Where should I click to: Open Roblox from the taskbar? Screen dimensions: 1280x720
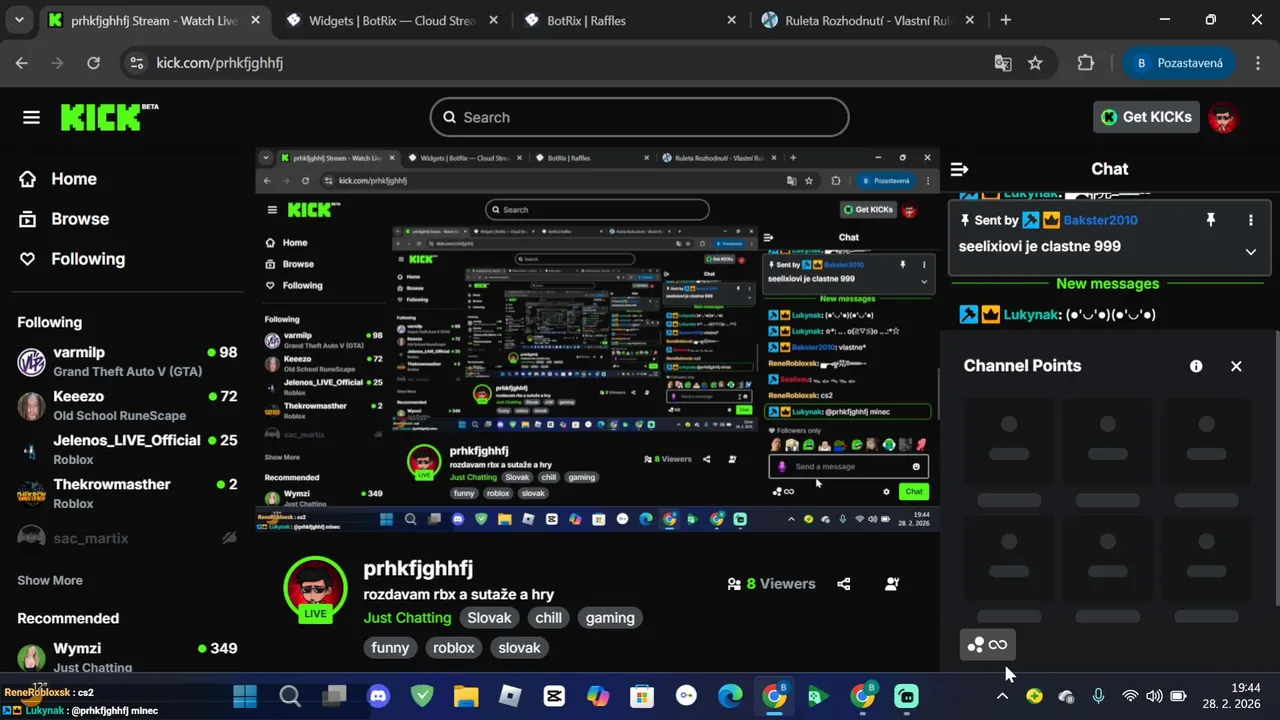tap(510, 696)
